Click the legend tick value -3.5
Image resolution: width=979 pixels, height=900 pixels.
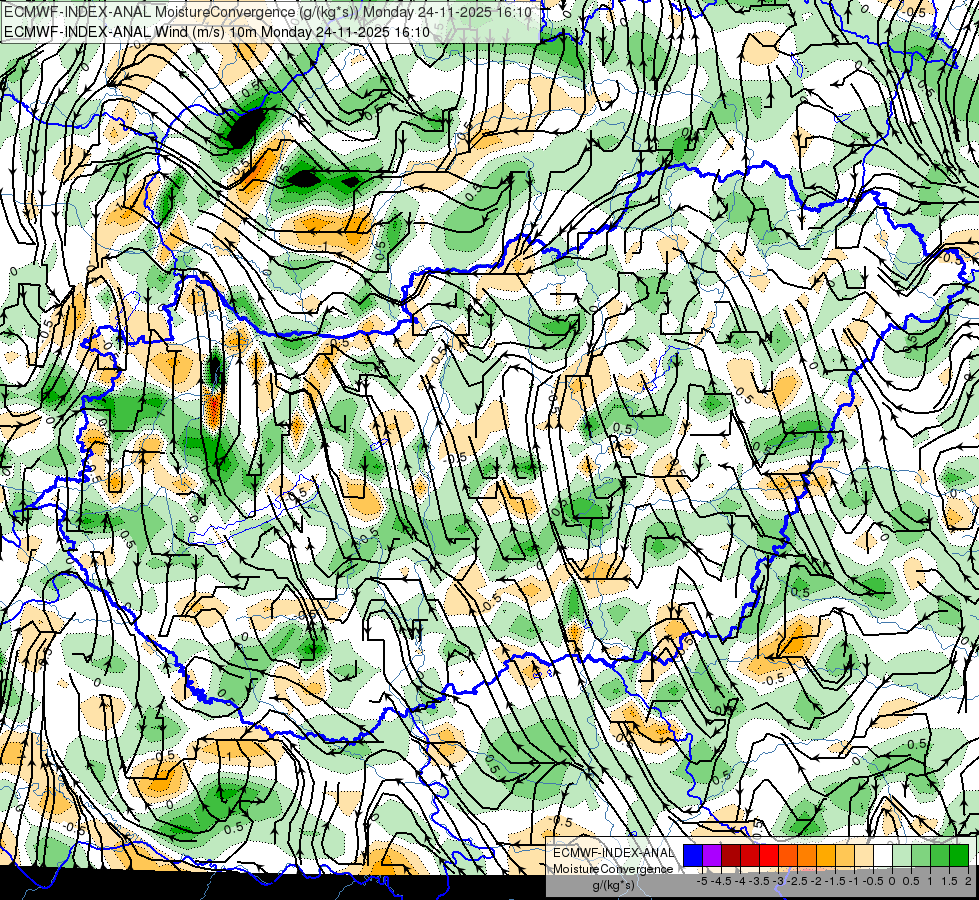click(760, 881)
